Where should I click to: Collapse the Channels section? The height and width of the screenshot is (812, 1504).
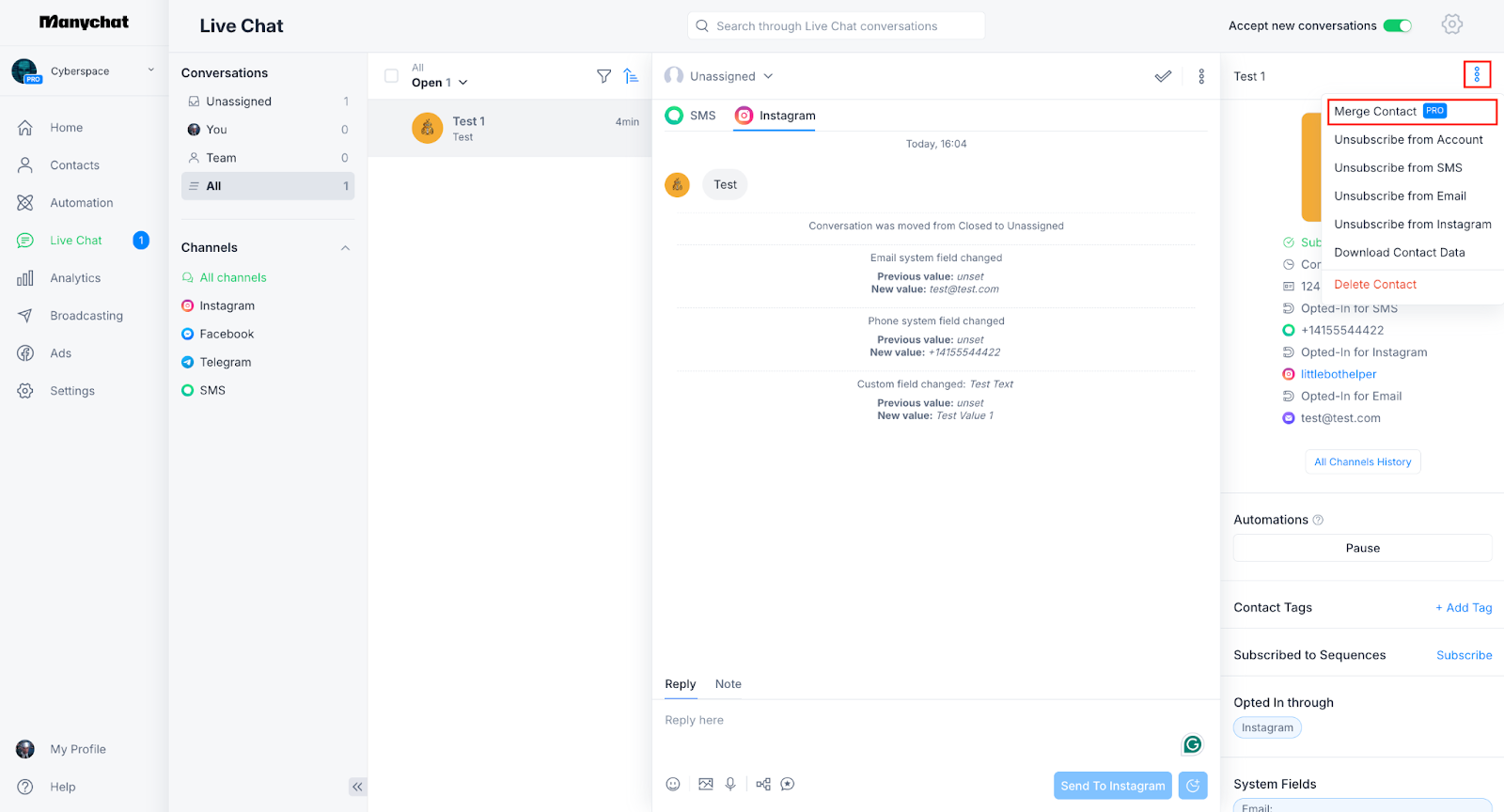point(345,248)
